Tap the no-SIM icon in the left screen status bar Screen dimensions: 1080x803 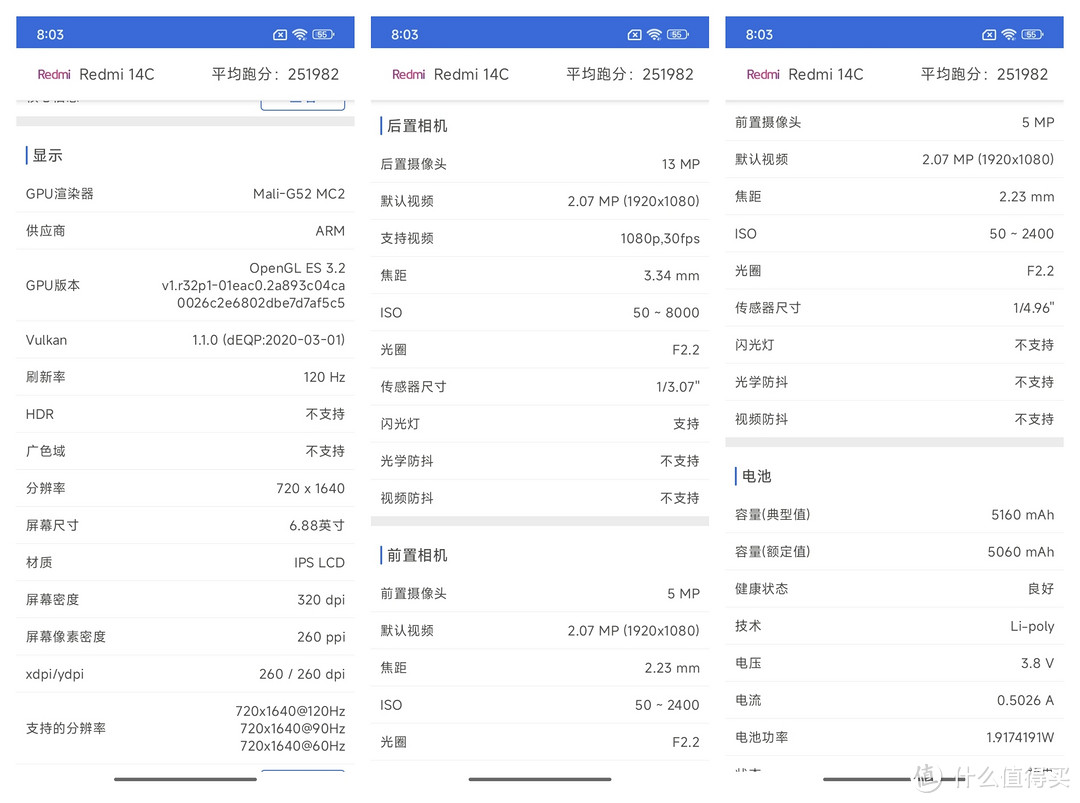click(x=280, y=34)
